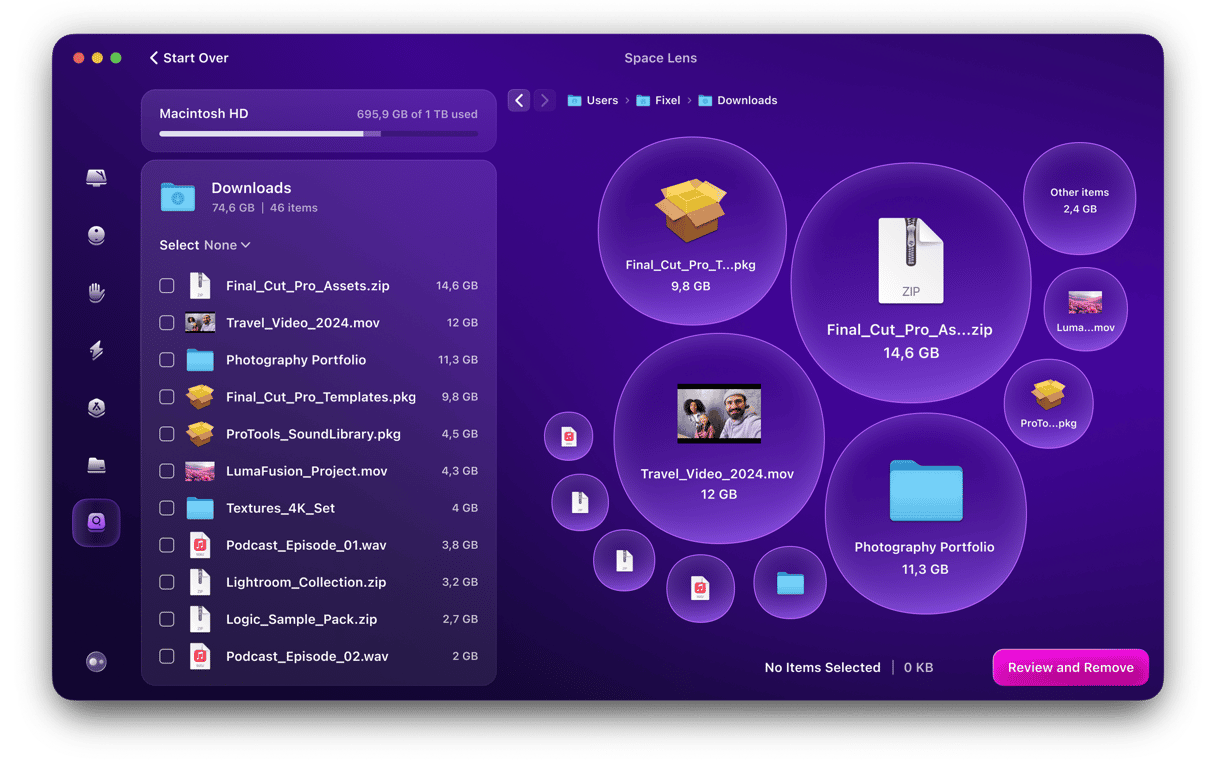Click the Review and Remove button

1070,667
